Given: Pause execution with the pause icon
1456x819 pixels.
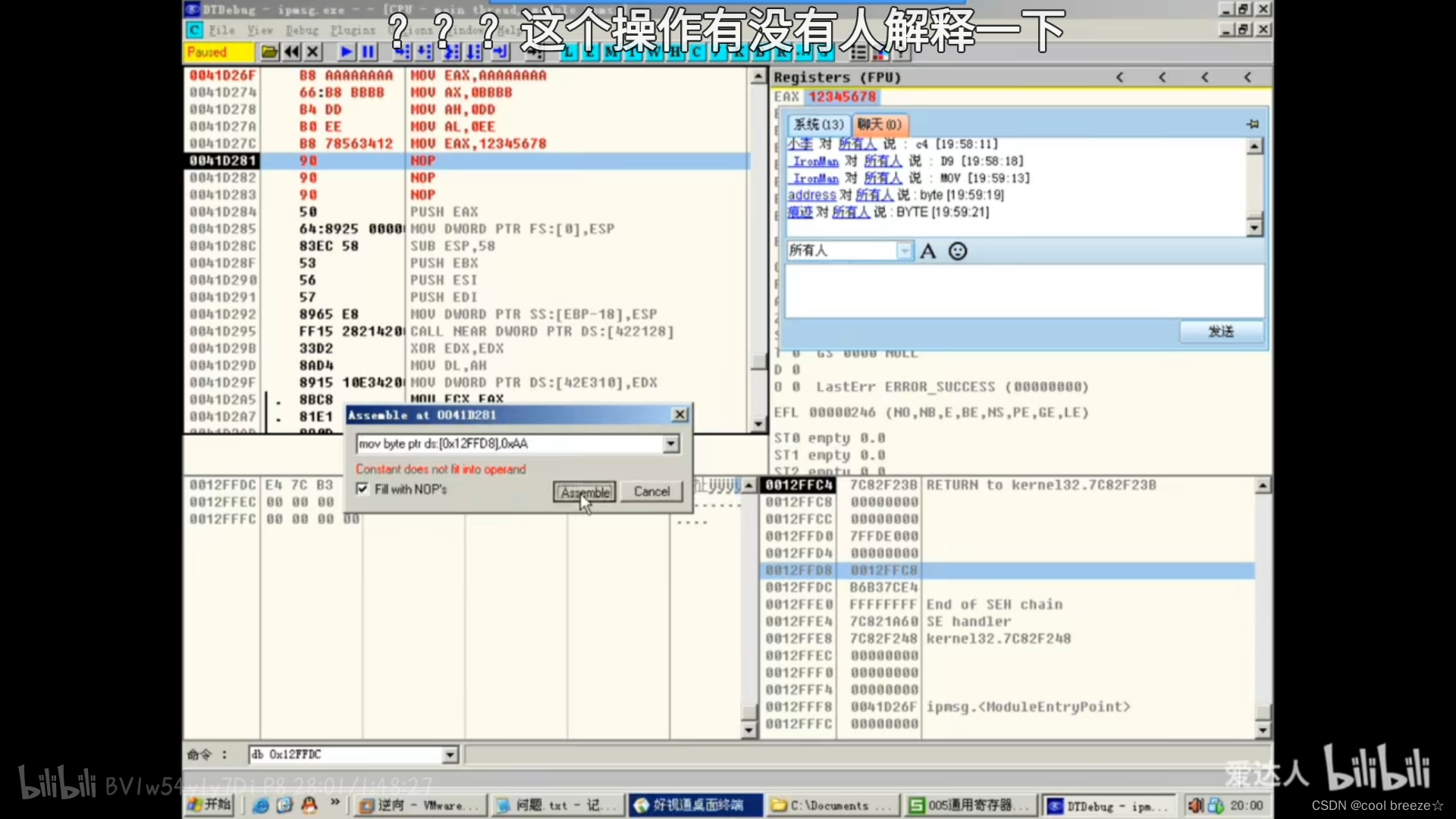Looking at the screenshot, I should (x=369, y=52).
